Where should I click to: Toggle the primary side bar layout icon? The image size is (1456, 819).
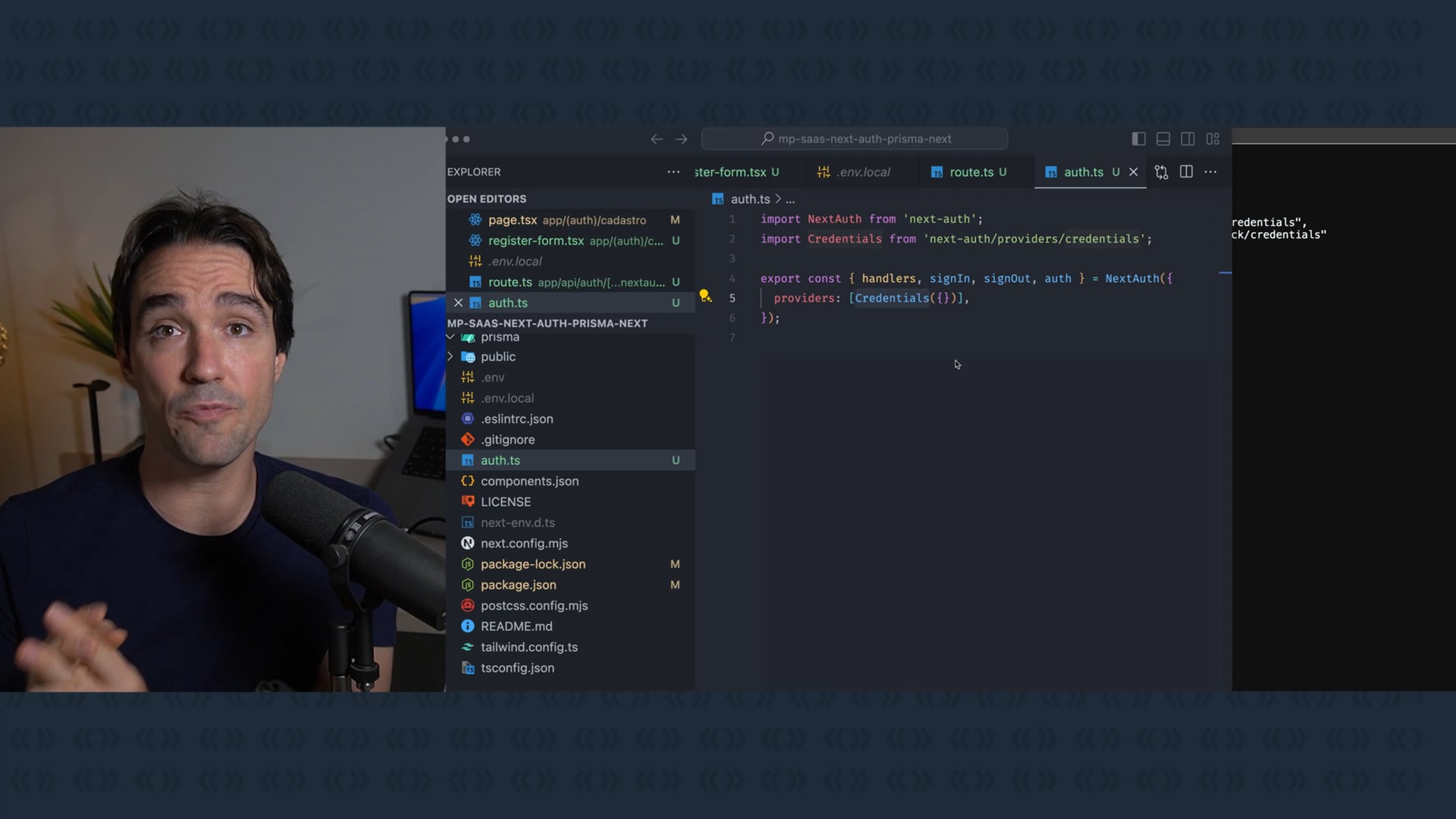click(1138, 139)
